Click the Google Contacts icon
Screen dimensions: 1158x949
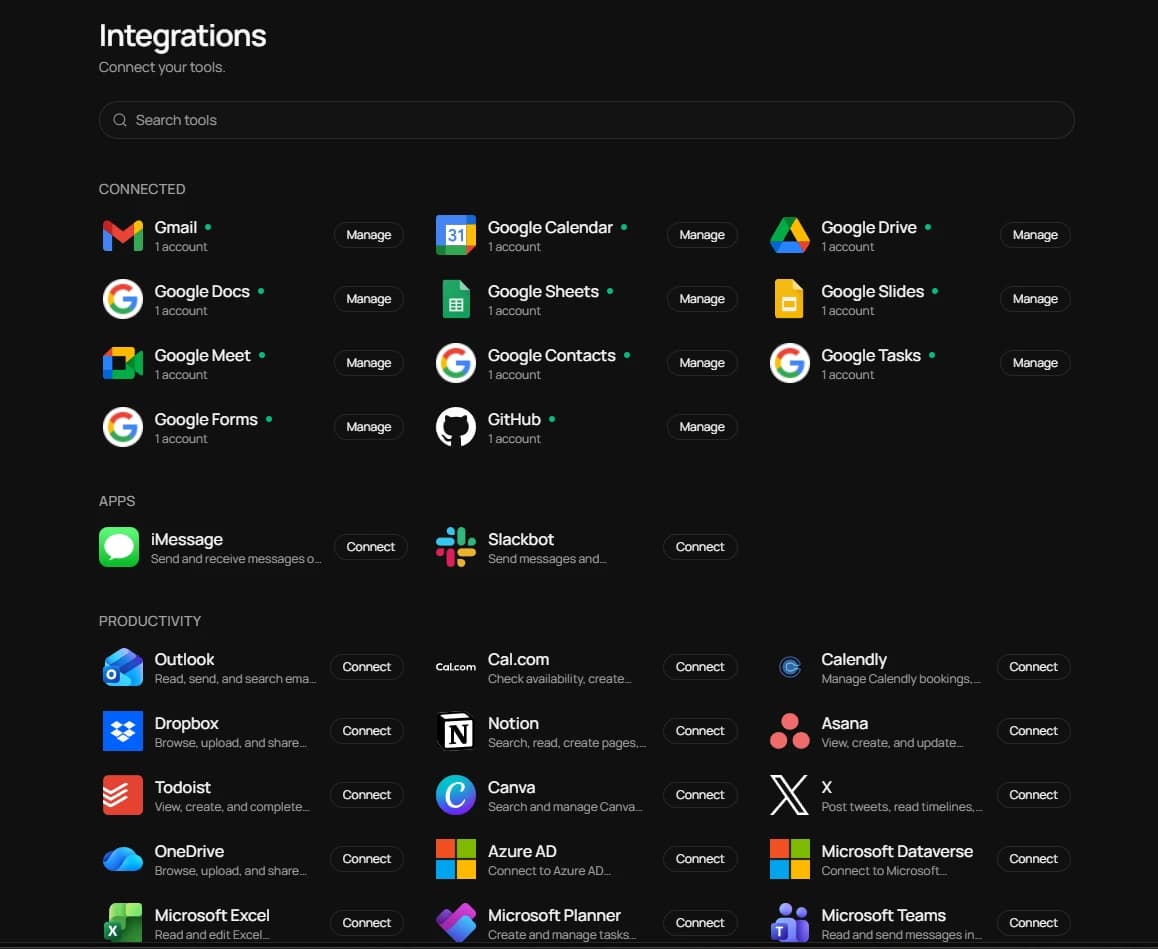click(x=456, y=363)
